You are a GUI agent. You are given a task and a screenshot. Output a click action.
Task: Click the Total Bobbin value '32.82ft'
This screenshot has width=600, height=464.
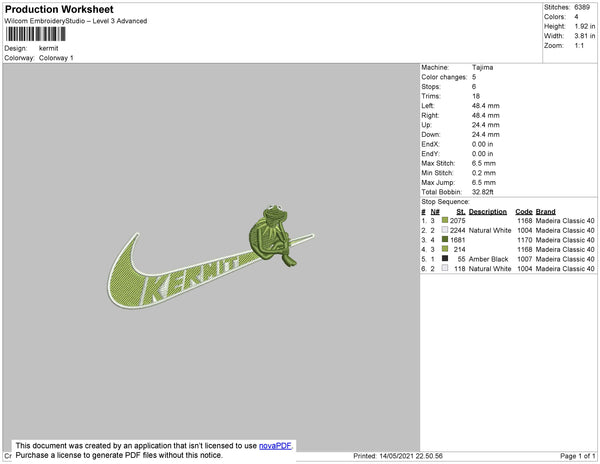pyautogui.click(x=483, y=192)
